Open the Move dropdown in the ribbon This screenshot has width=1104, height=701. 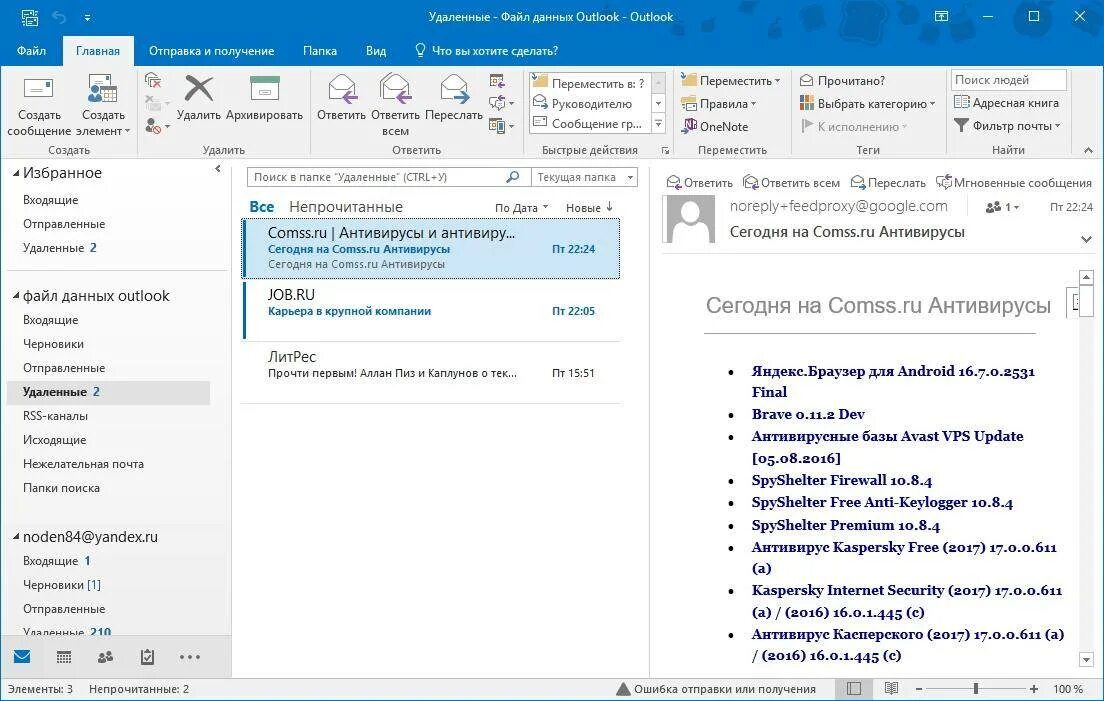click(x=731, y=81)
